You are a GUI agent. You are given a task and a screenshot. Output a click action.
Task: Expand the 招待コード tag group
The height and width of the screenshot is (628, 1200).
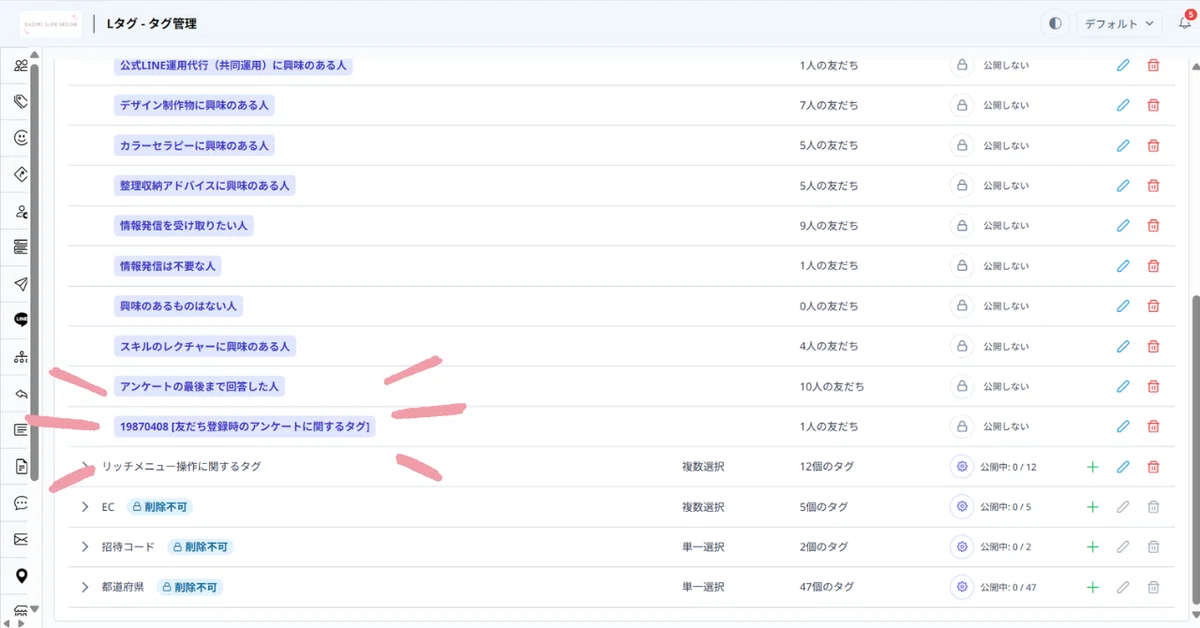point(85,547)
